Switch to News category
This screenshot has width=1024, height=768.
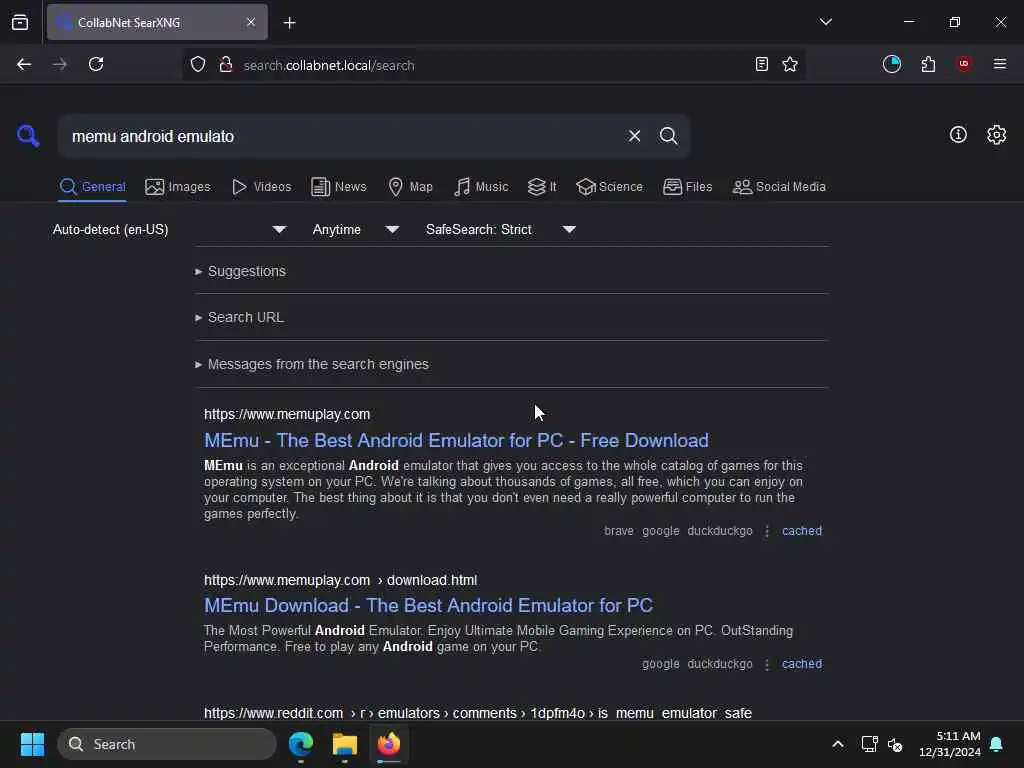[x=339, y=187]
